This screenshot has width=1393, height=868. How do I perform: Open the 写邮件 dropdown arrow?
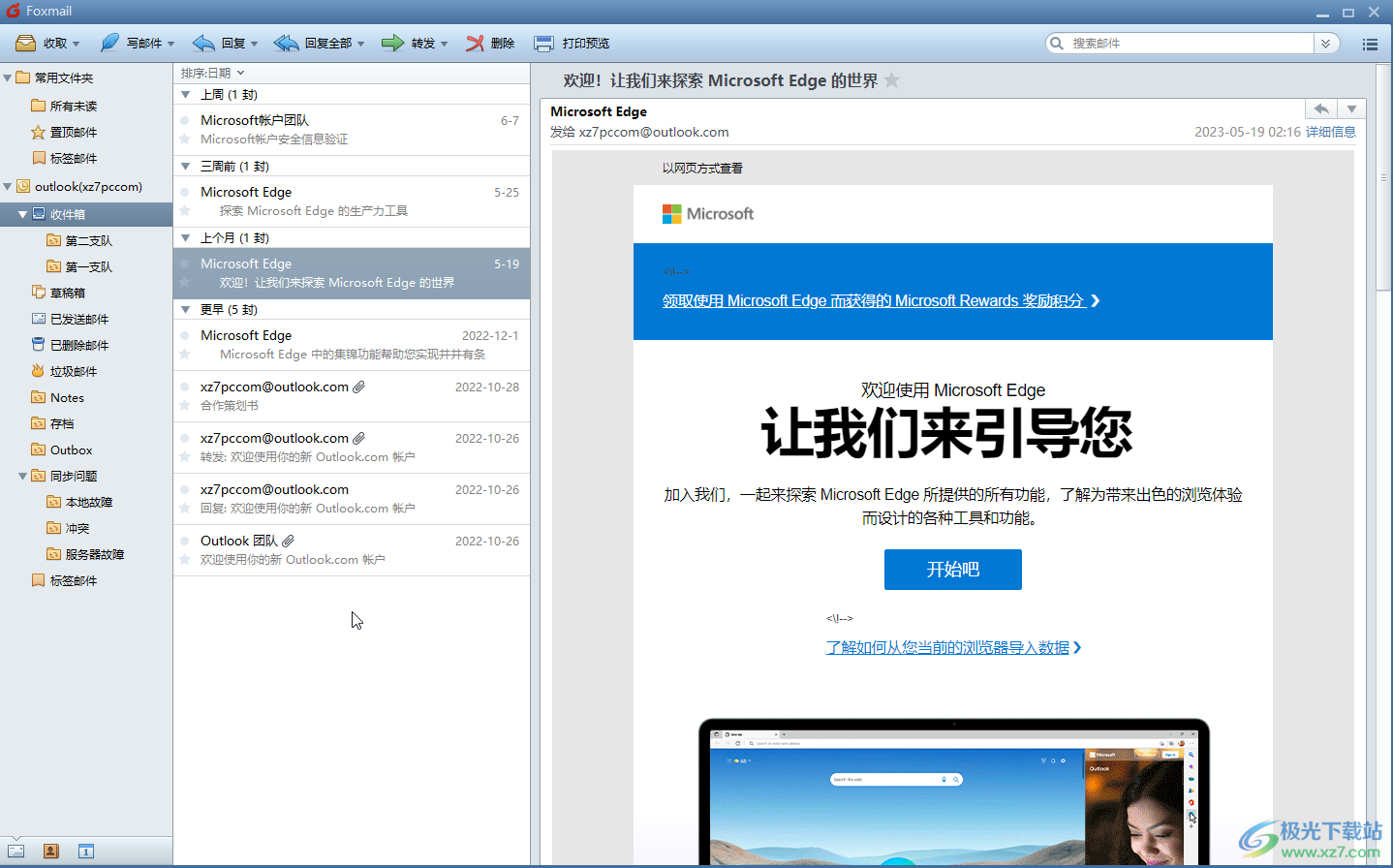tap(170, 44)
